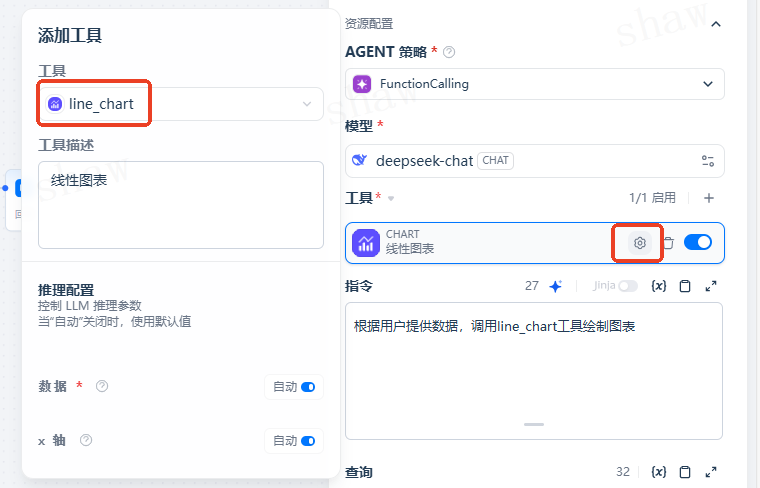Copy the 指令 text with clipboard icon
The width and height of the screenshot is (760, 488).
[x=685, y=286]
